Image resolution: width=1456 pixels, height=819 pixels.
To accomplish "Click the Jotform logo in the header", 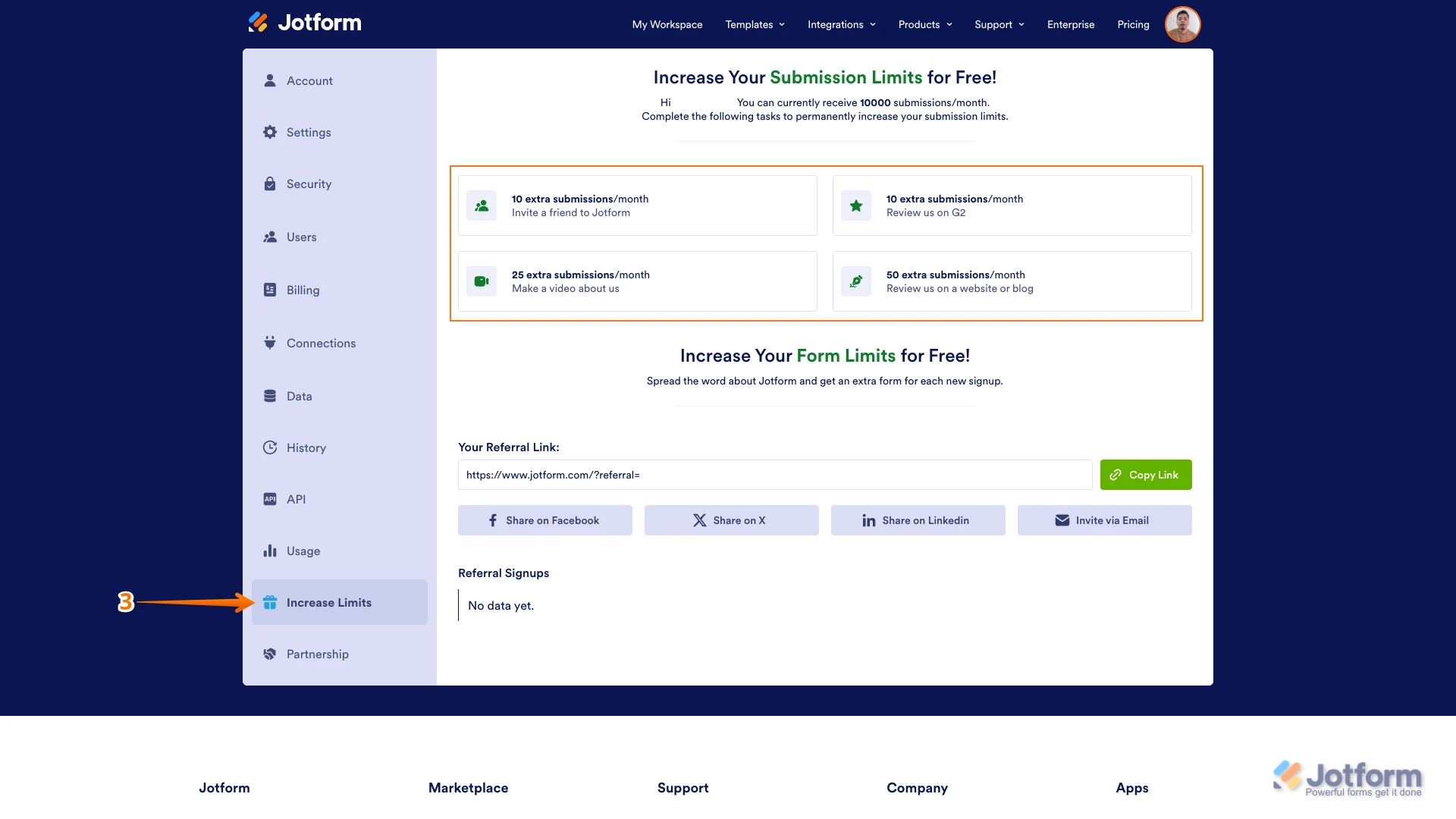I will click(304, 23).
